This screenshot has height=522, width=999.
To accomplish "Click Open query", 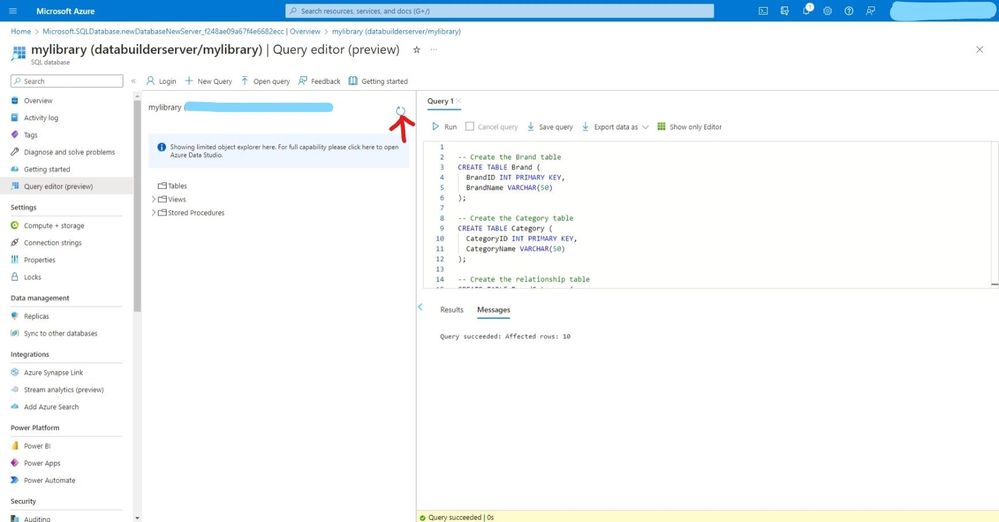I will click(x=265, y=81).
